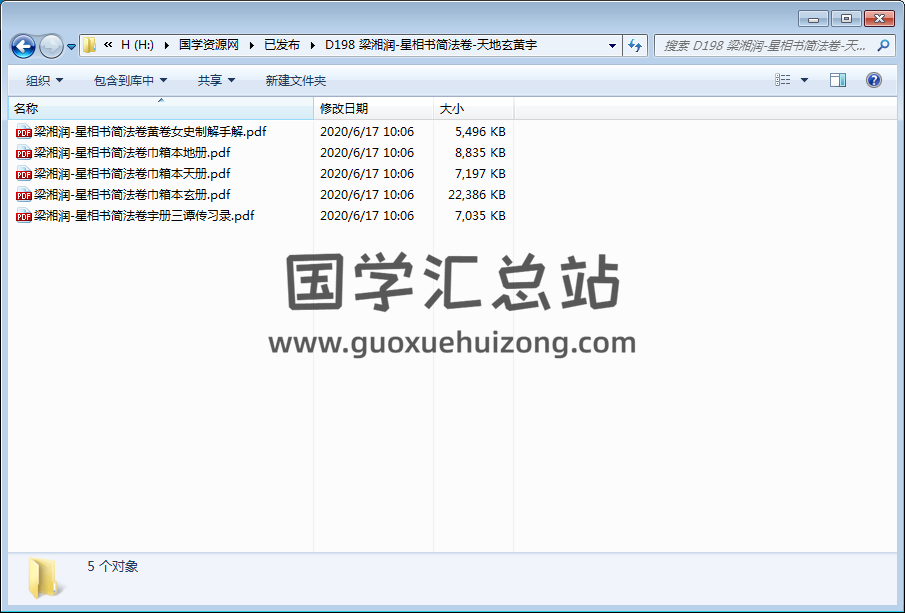Click the 7,197 KB size value
The width and height of the screenshot is (905, 613).
(x=480, y=174)
